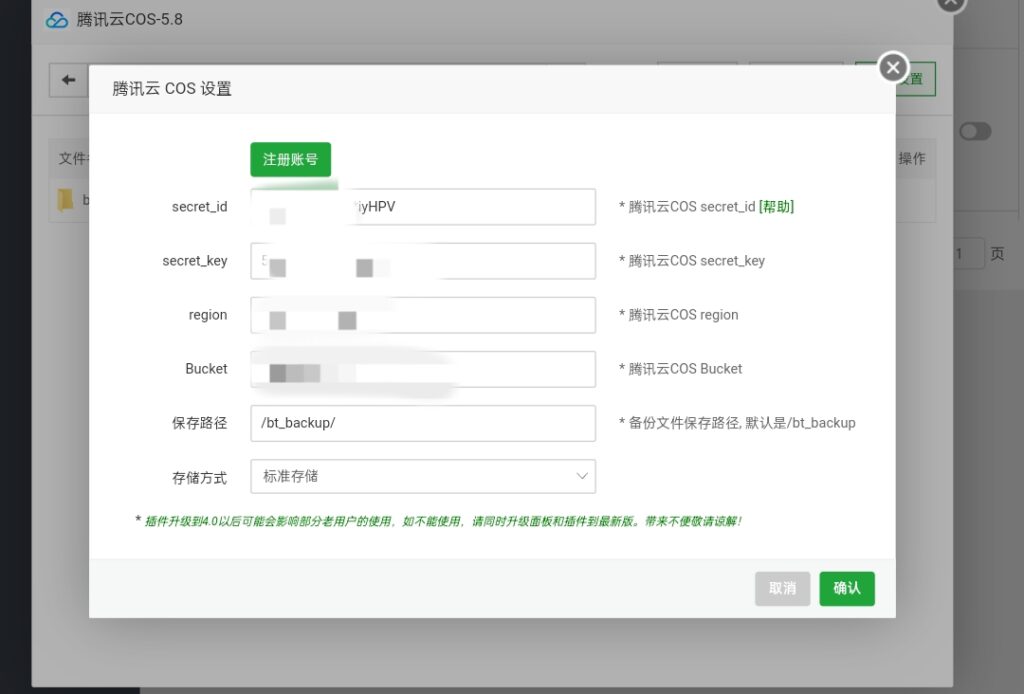
Task: Click the 腾讯云COS-5.8 window title
Action: click(x=129, y=20)
